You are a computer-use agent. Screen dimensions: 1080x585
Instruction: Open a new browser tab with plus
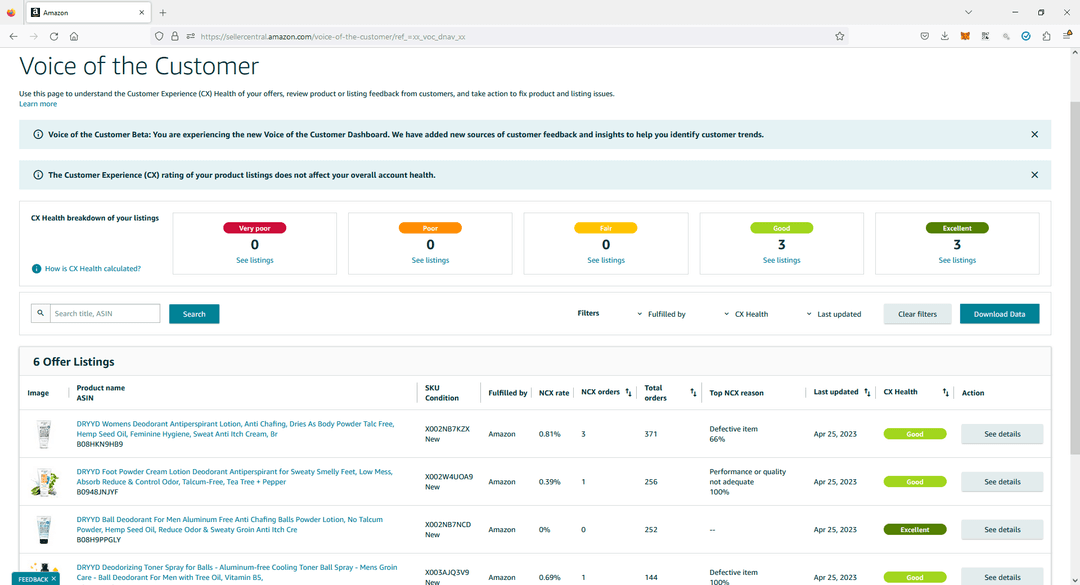(163, 12)
